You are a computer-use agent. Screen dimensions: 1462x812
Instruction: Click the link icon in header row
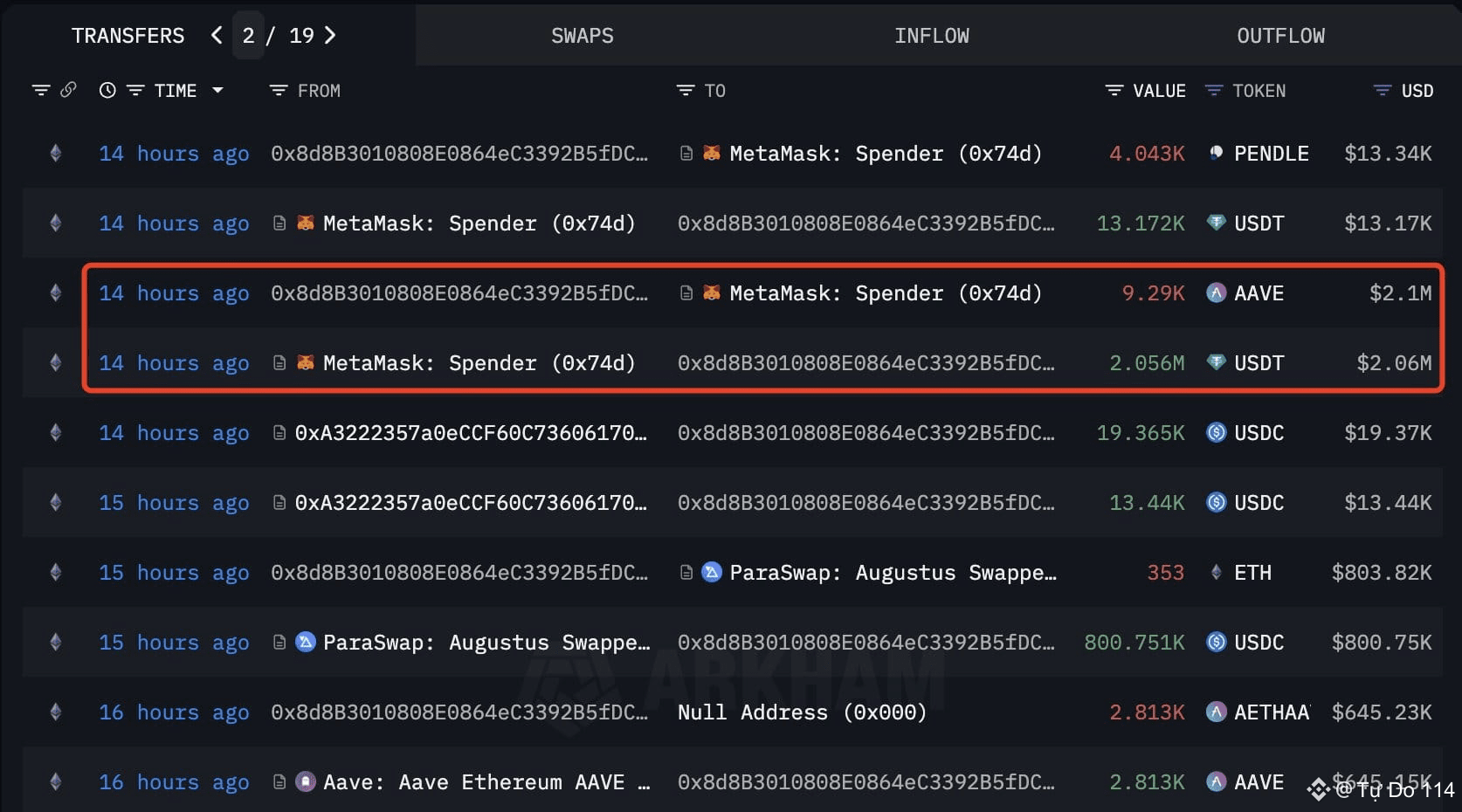coord(68,90)
